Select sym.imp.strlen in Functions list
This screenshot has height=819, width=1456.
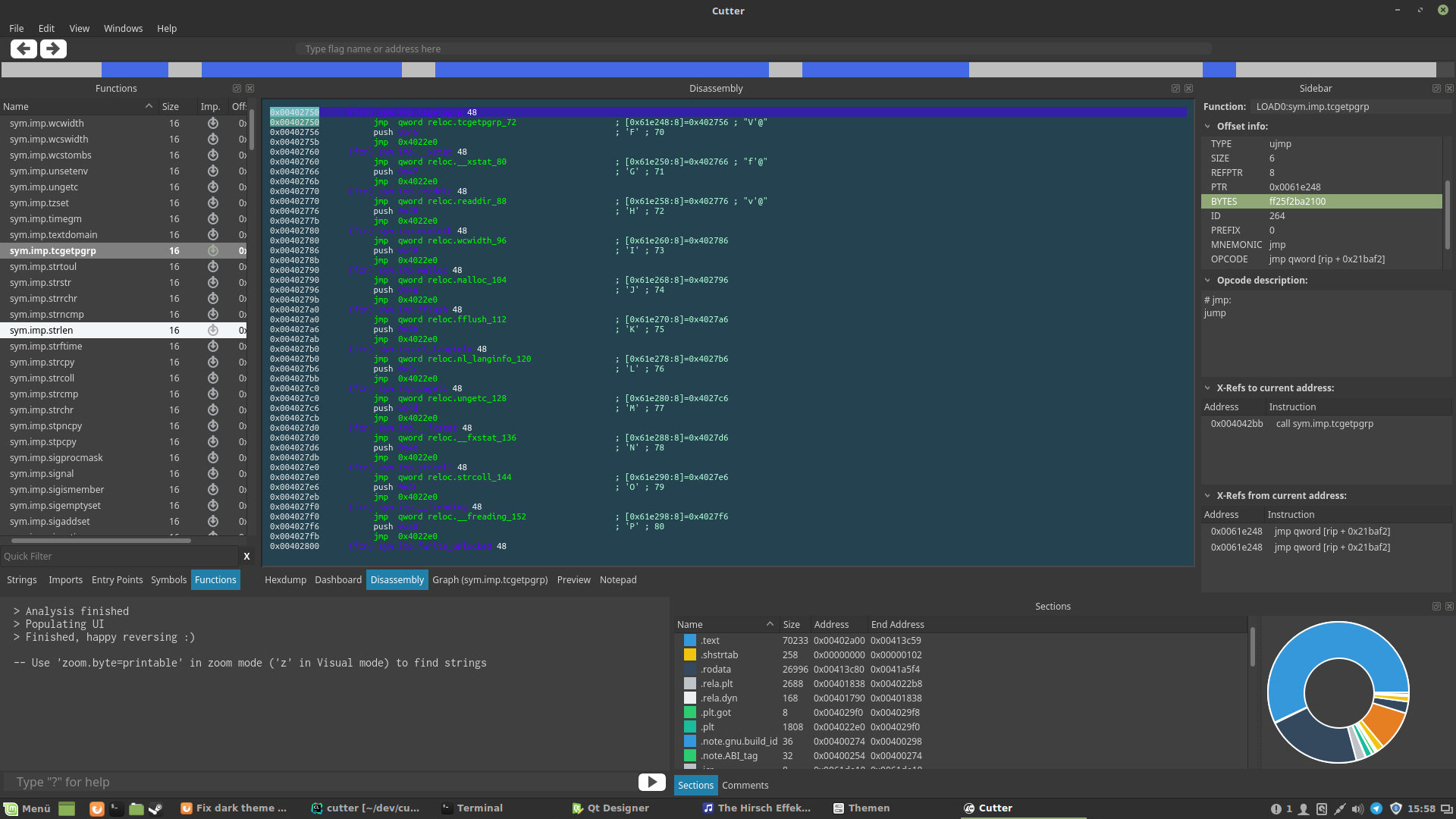(x=123, y=331)
